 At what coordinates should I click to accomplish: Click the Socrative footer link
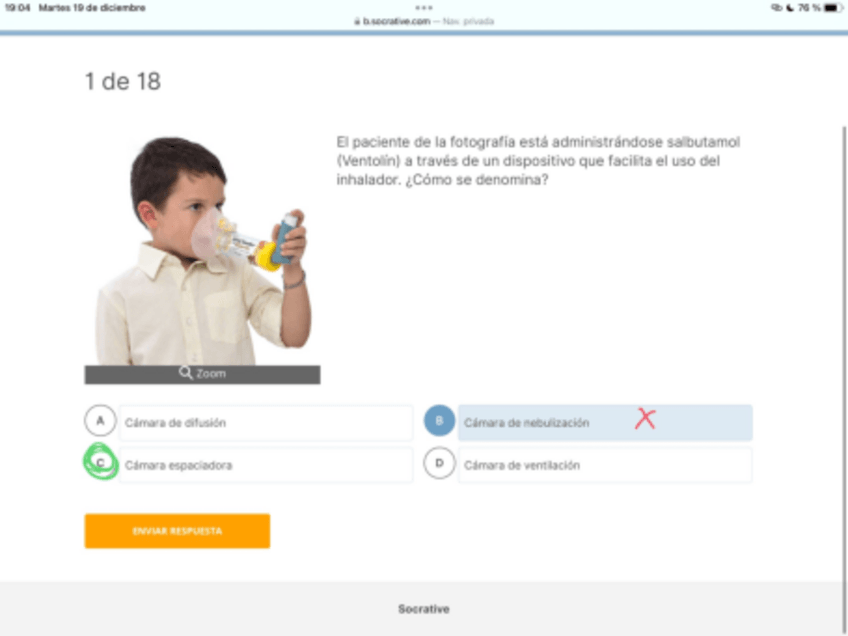pyautogui.click(x=424, y=609)
